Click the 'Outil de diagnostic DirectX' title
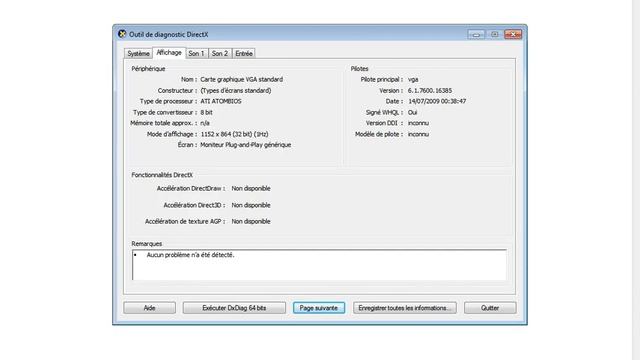This screenshot has height=360, width=640. point(169,34)
